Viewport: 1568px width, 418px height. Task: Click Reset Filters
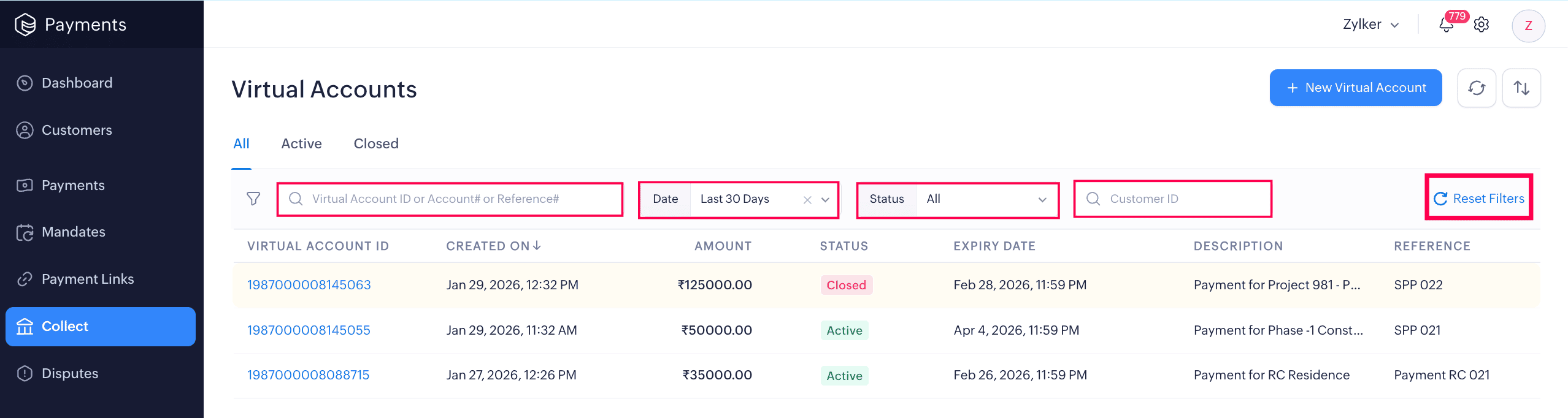pyautogui.click(x=1479, y=199)
